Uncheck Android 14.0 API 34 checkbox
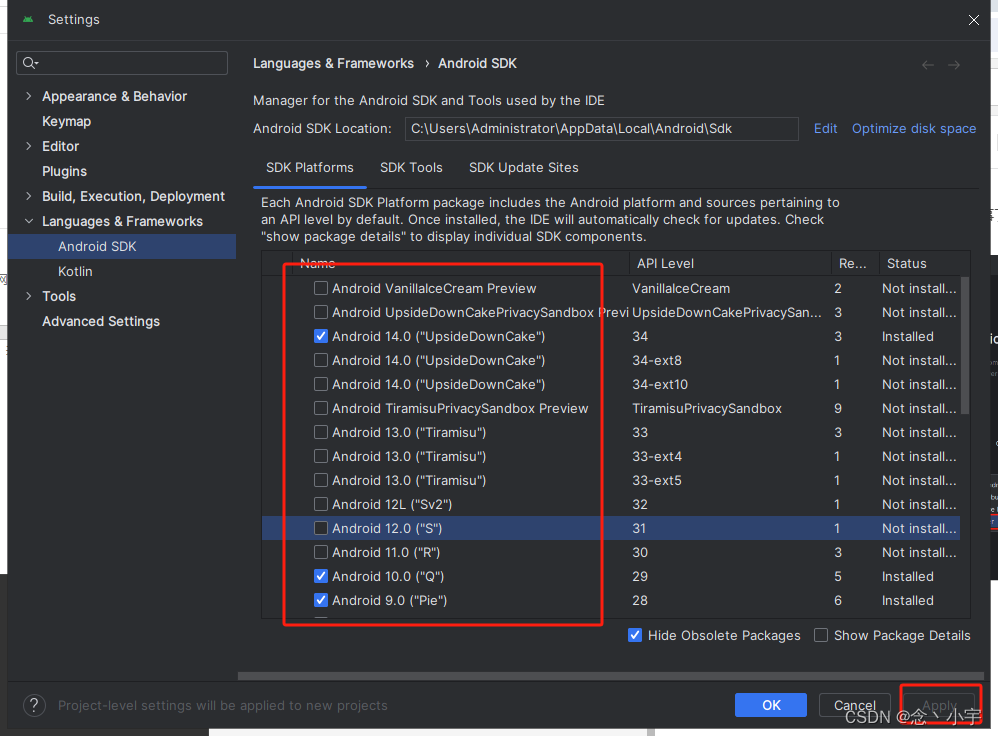 pyautogui.click(x=321, y=336)
